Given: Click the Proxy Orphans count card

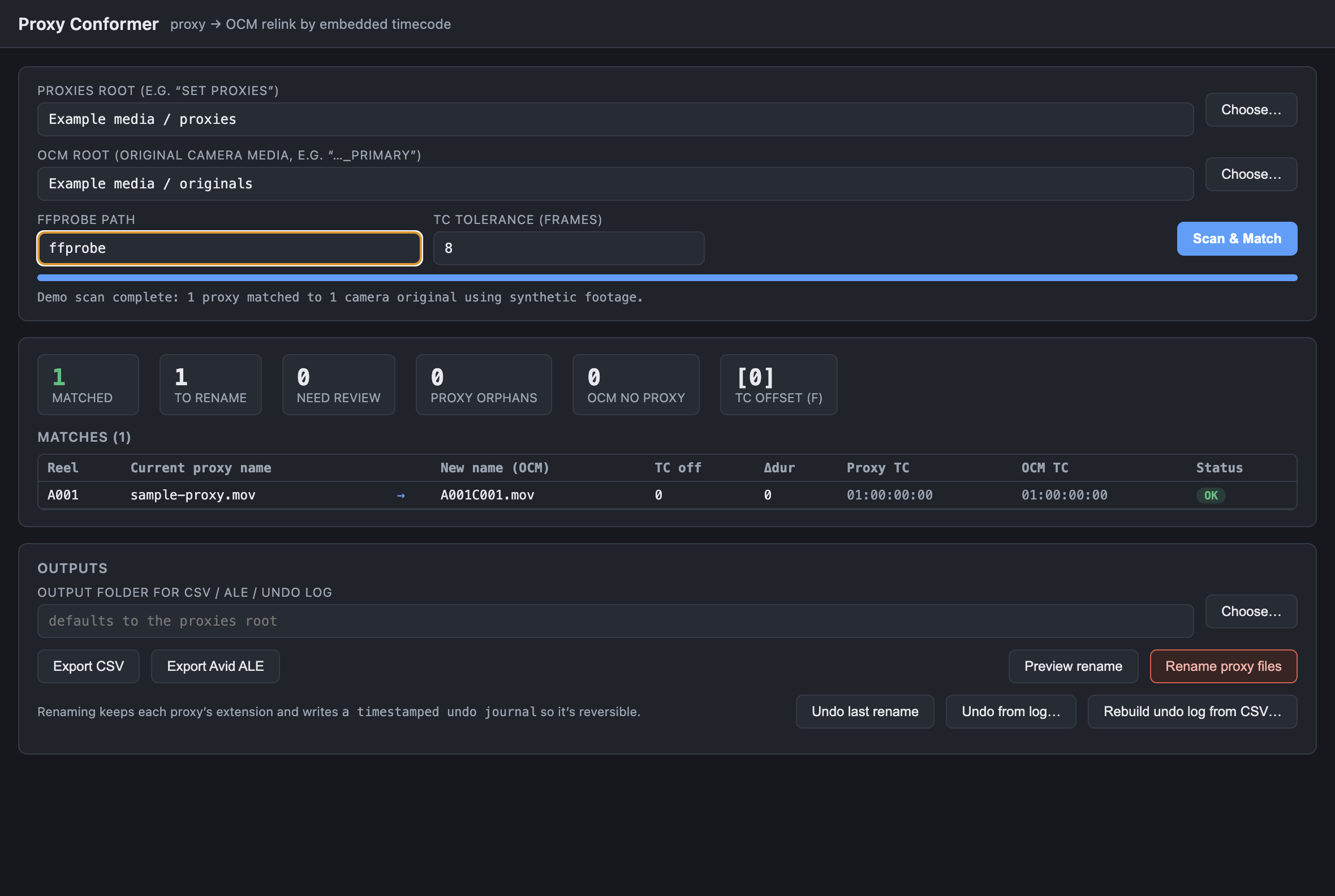Looking at the screenshot, I should pos(484,385).
